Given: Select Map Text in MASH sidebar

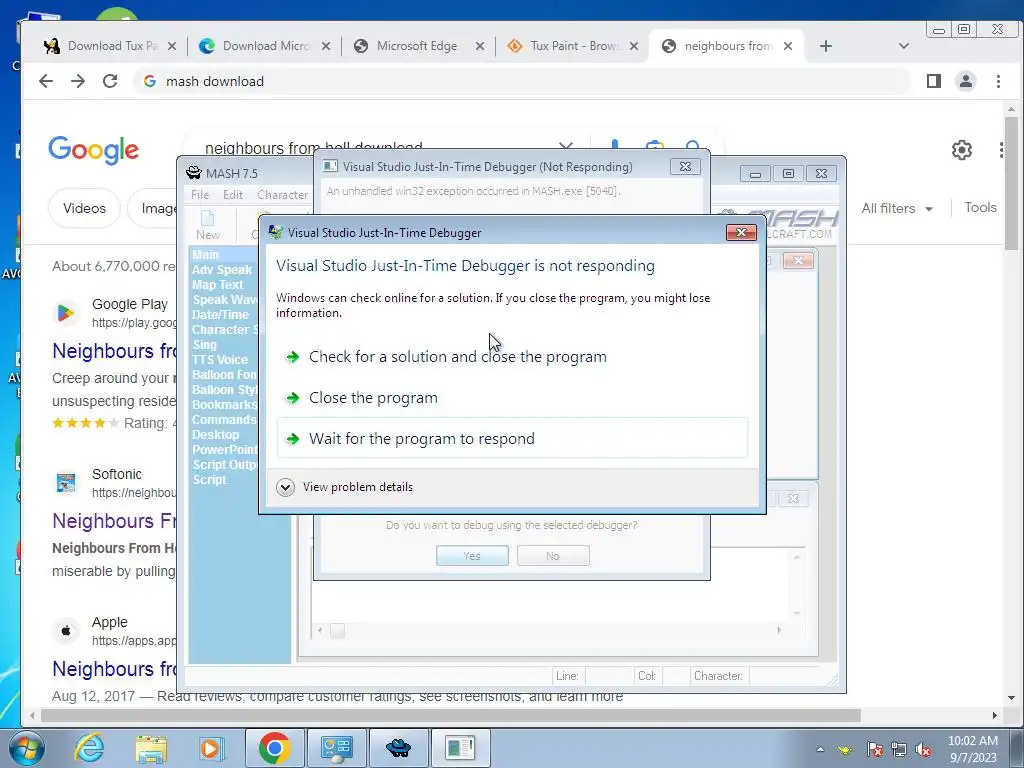Looking at the screenshot, I should (x=217, y=285).
